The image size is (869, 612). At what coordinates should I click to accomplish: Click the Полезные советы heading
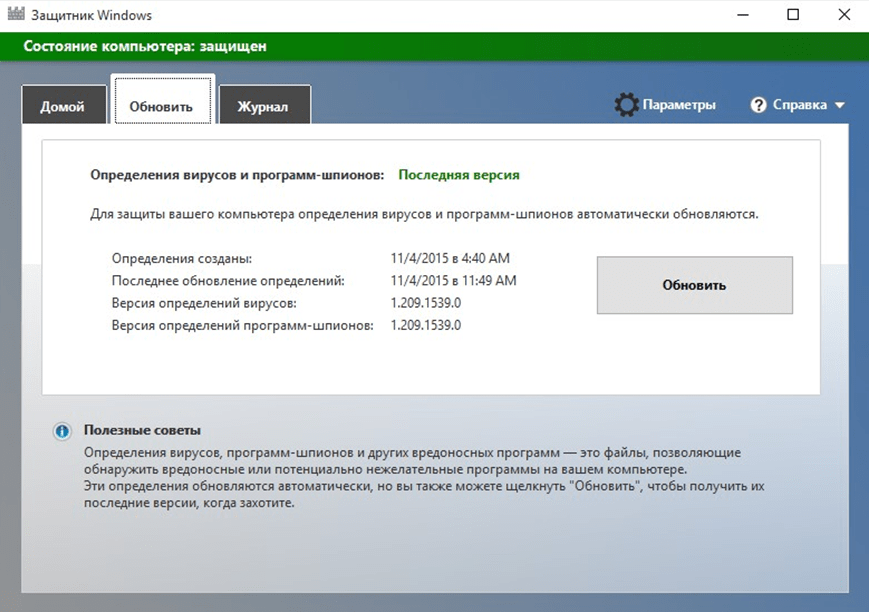pyautogui.click(x=142, y=430)
